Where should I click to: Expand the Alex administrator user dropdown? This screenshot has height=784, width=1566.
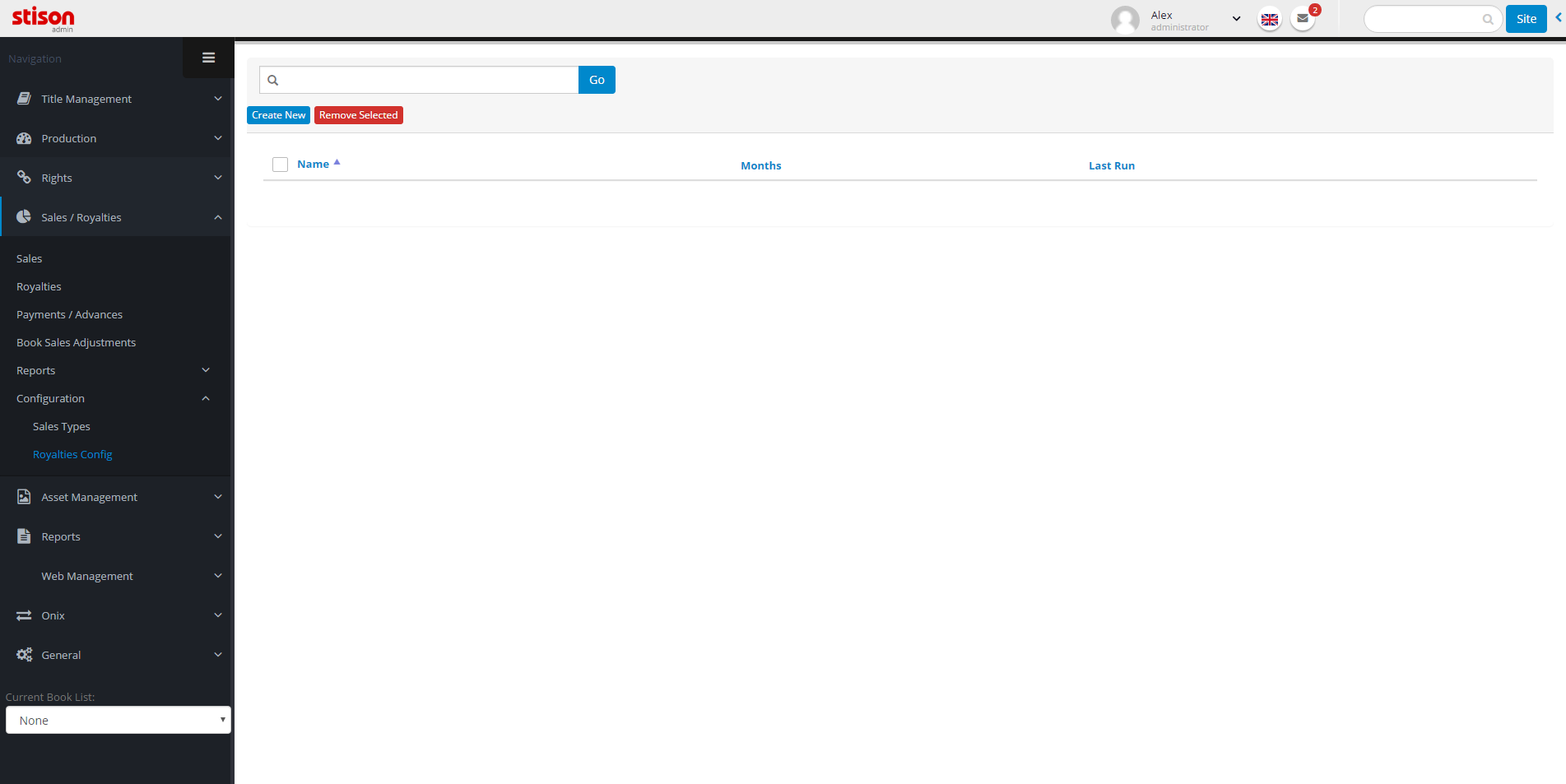tap(1235, 19)
